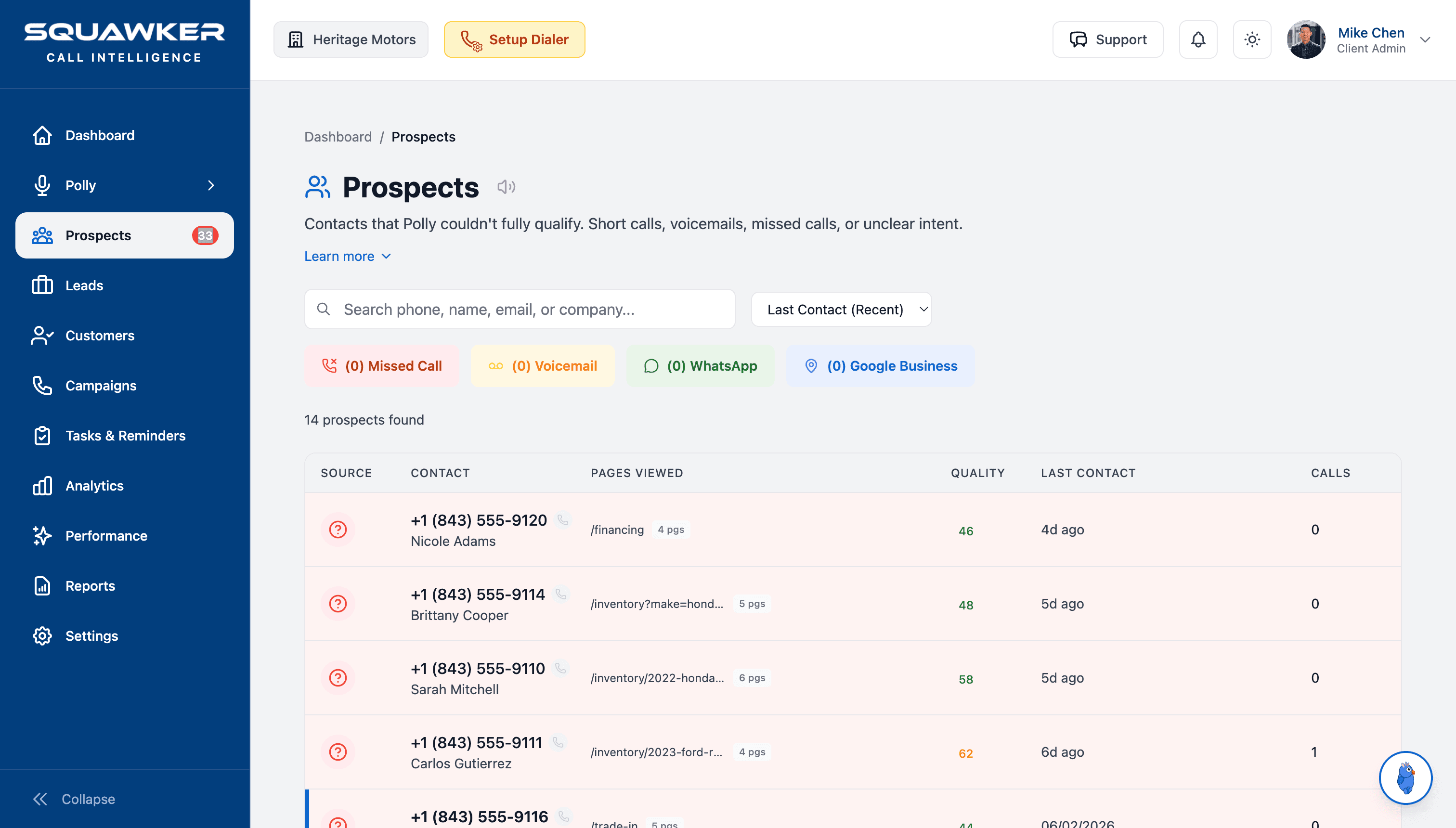Select the Leads sidebar icon

pos(42,285)
